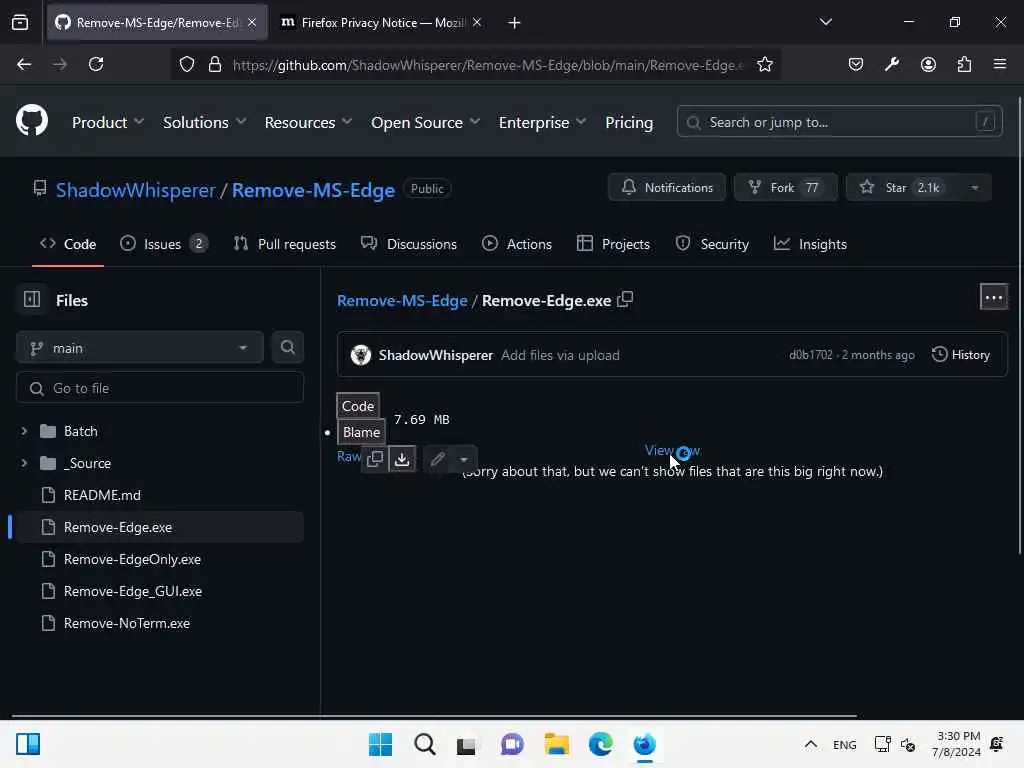
Task: Open the more file actions ellipsis button
Action: (x=993, y=298)
